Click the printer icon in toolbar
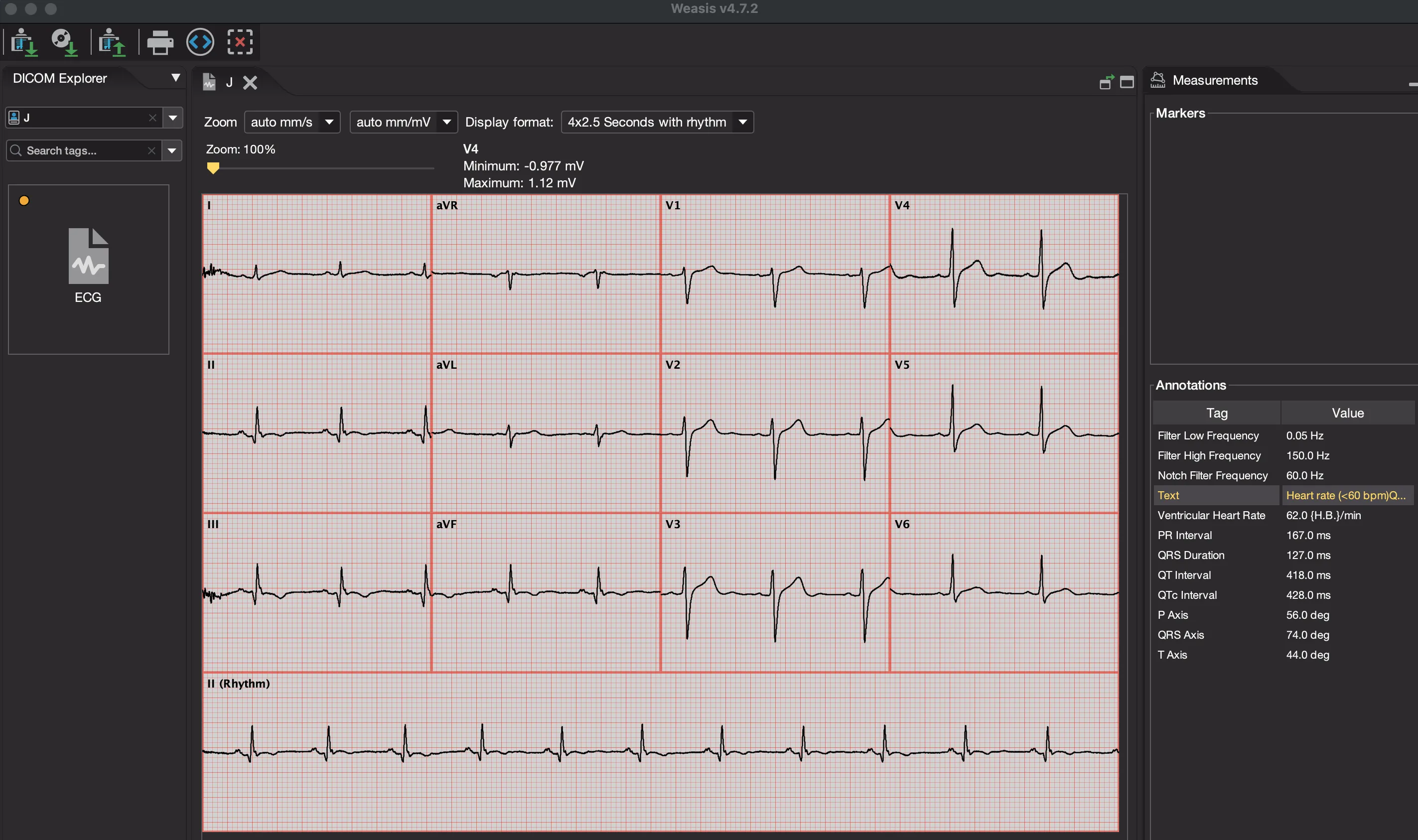This screenshot has width=1418, height=840. click(x=159, y=42)
